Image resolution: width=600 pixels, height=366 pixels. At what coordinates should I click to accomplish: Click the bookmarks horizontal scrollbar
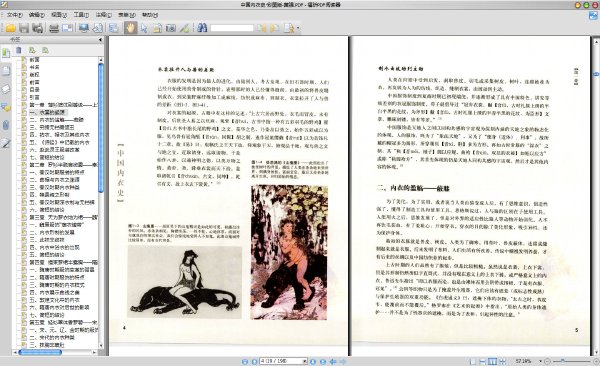pyautogui.click(x=40, y=352)
